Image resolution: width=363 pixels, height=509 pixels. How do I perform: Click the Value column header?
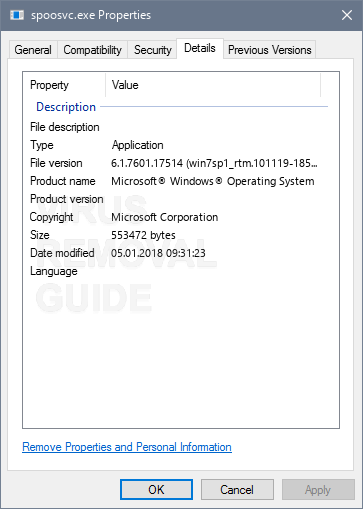[213, 85]
